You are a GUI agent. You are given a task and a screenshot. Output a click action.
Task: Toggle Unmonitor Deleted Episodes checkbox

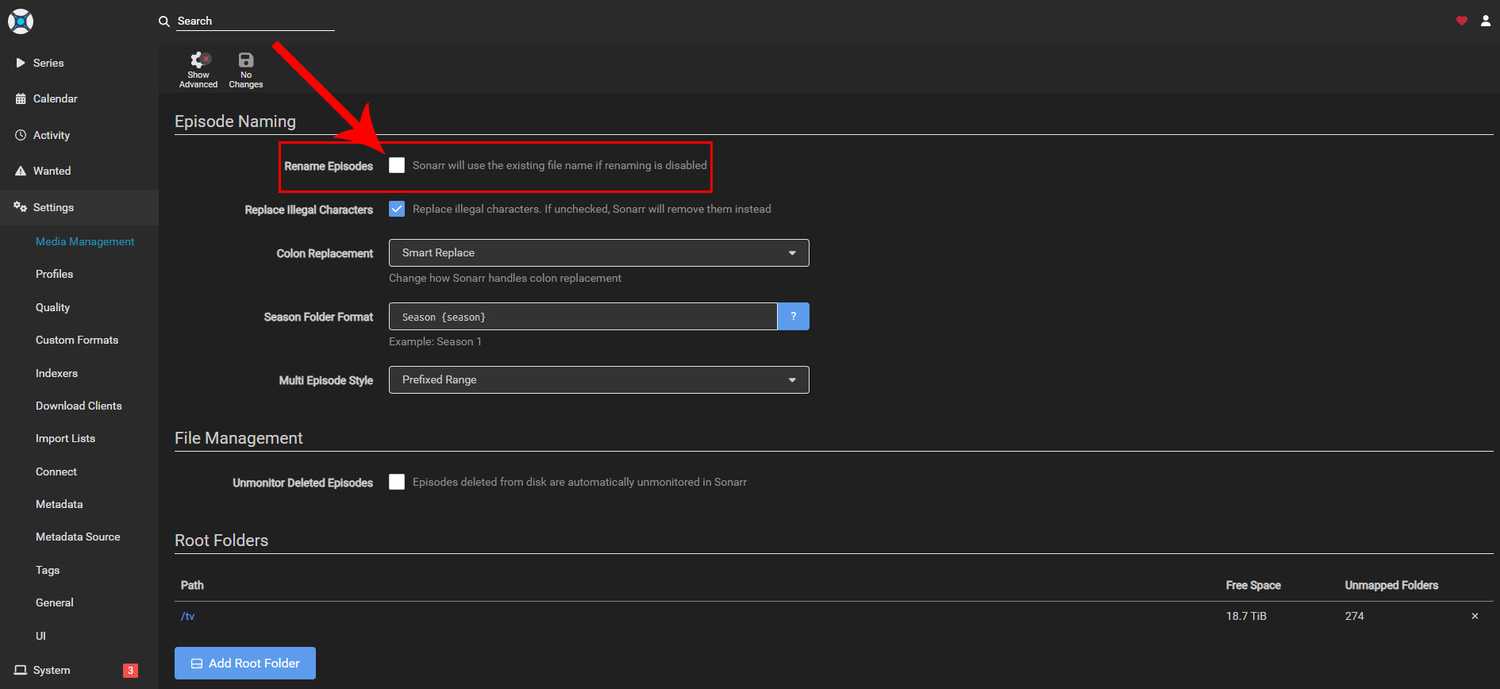point(397,482)
